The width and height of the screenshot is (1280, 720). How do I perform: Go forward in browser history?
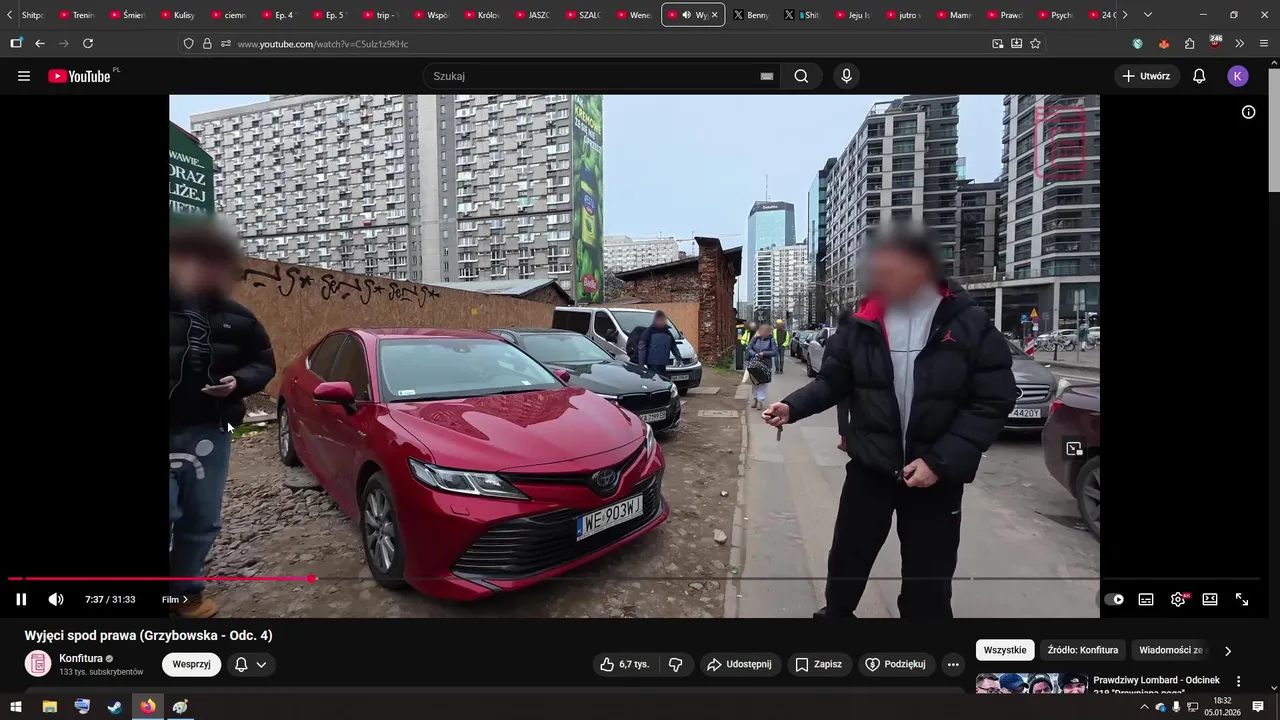64,43
